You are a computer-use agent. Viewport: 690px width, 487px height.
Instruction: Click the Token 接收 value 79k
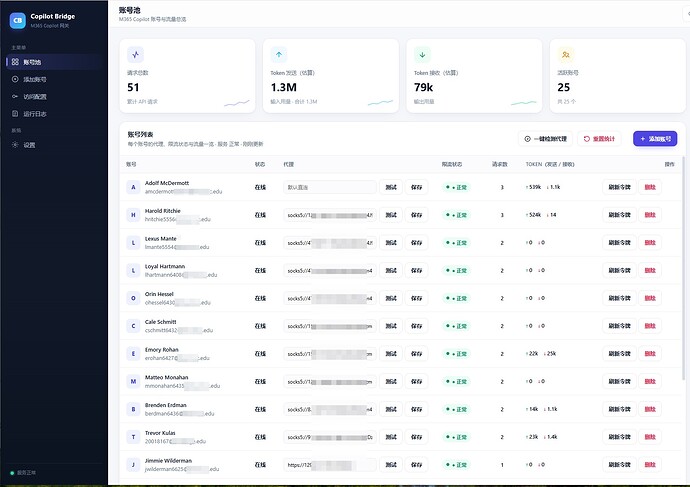click(423, 87)
